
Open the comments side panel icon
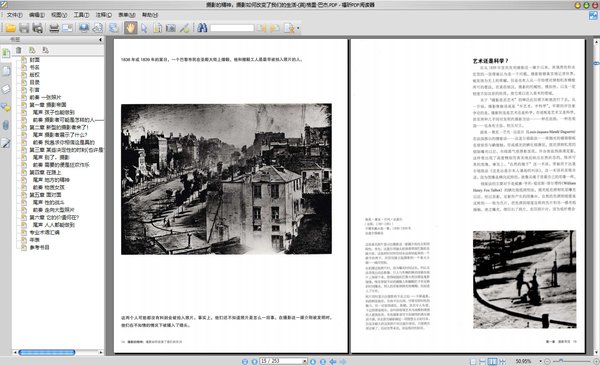point(6,107)
